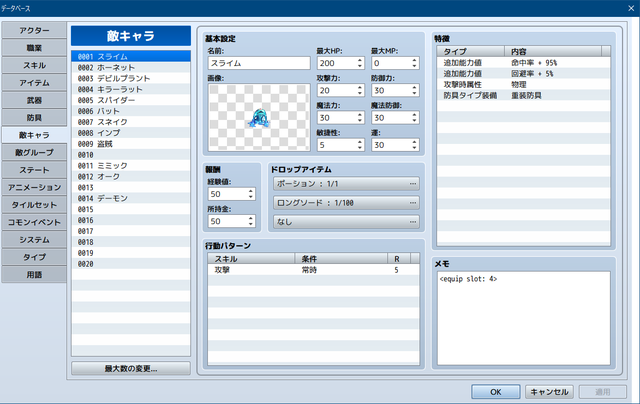Click the 最大MP spinner arrows
This screenshot has height=404, width=640.
[x=414, y=63]
